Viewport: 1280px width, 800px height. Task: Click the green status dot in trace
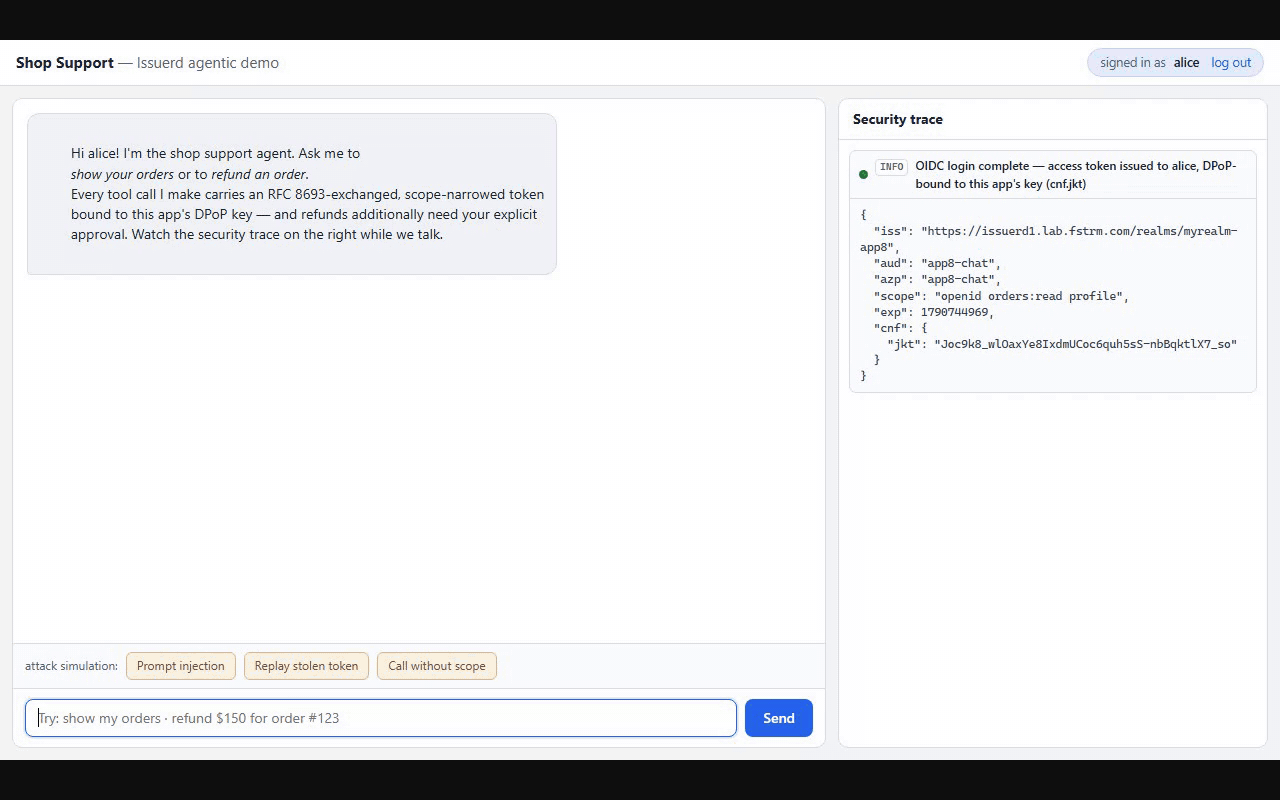863,175
